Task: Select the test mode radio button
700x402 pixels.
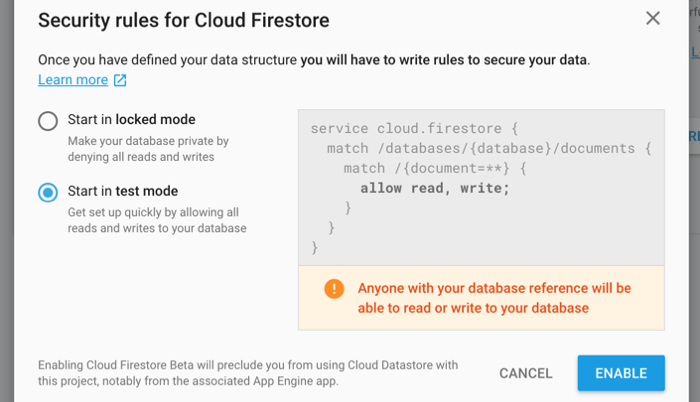Action: 48,193
